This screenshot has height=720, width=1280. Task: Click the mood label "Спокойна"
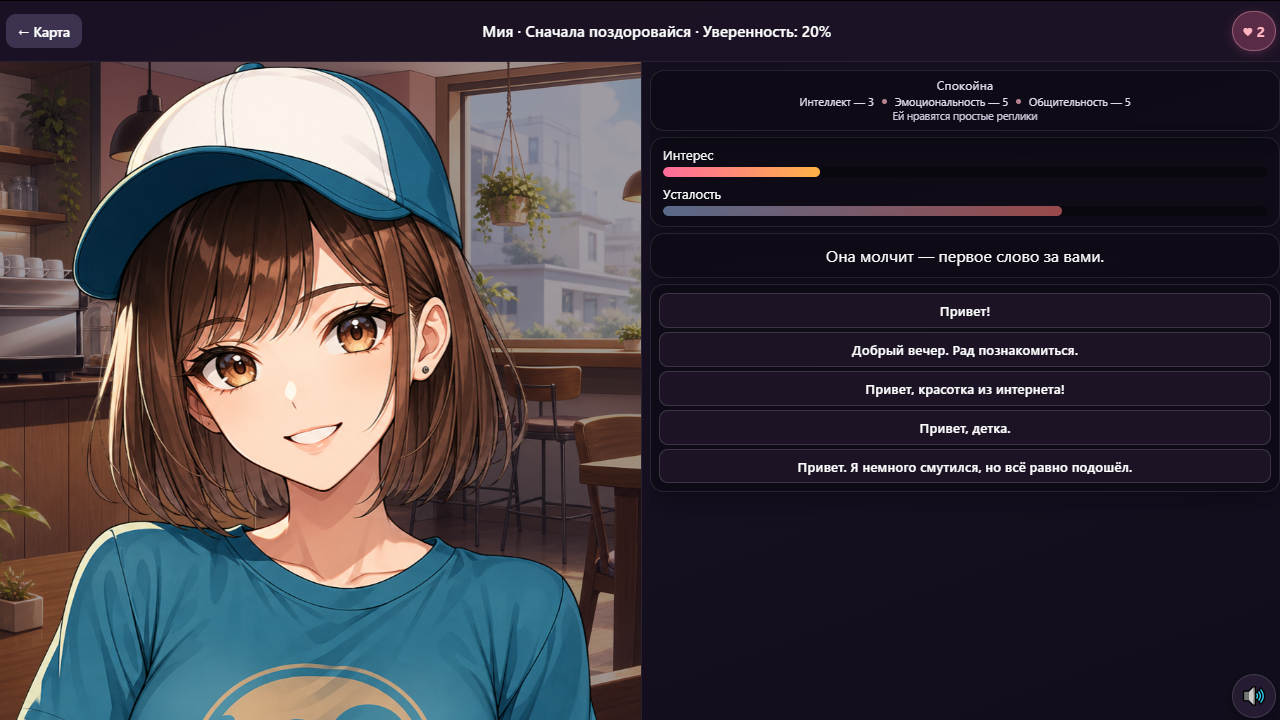(x=965, y=86)
